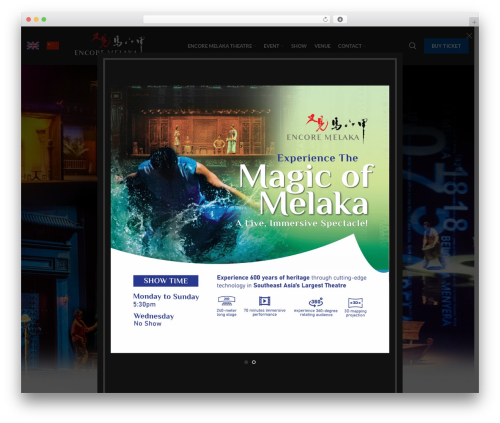Expand the Event menu dropdown
This screenshot has width=500, height=423.
[273, 46]
